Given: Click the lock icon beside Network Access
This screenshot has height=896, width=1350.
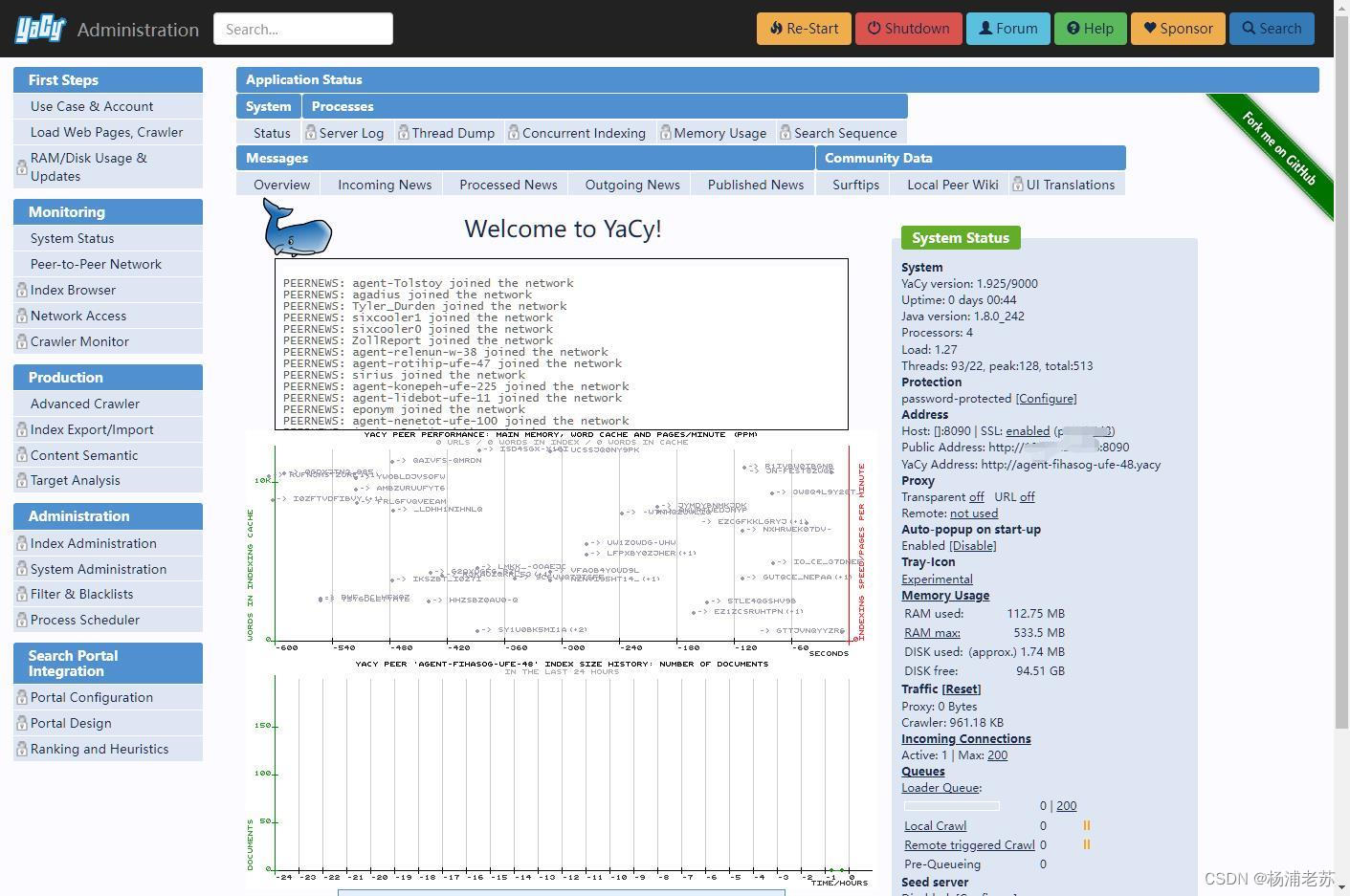Looking at the screenshot, I should click(21, 316).
